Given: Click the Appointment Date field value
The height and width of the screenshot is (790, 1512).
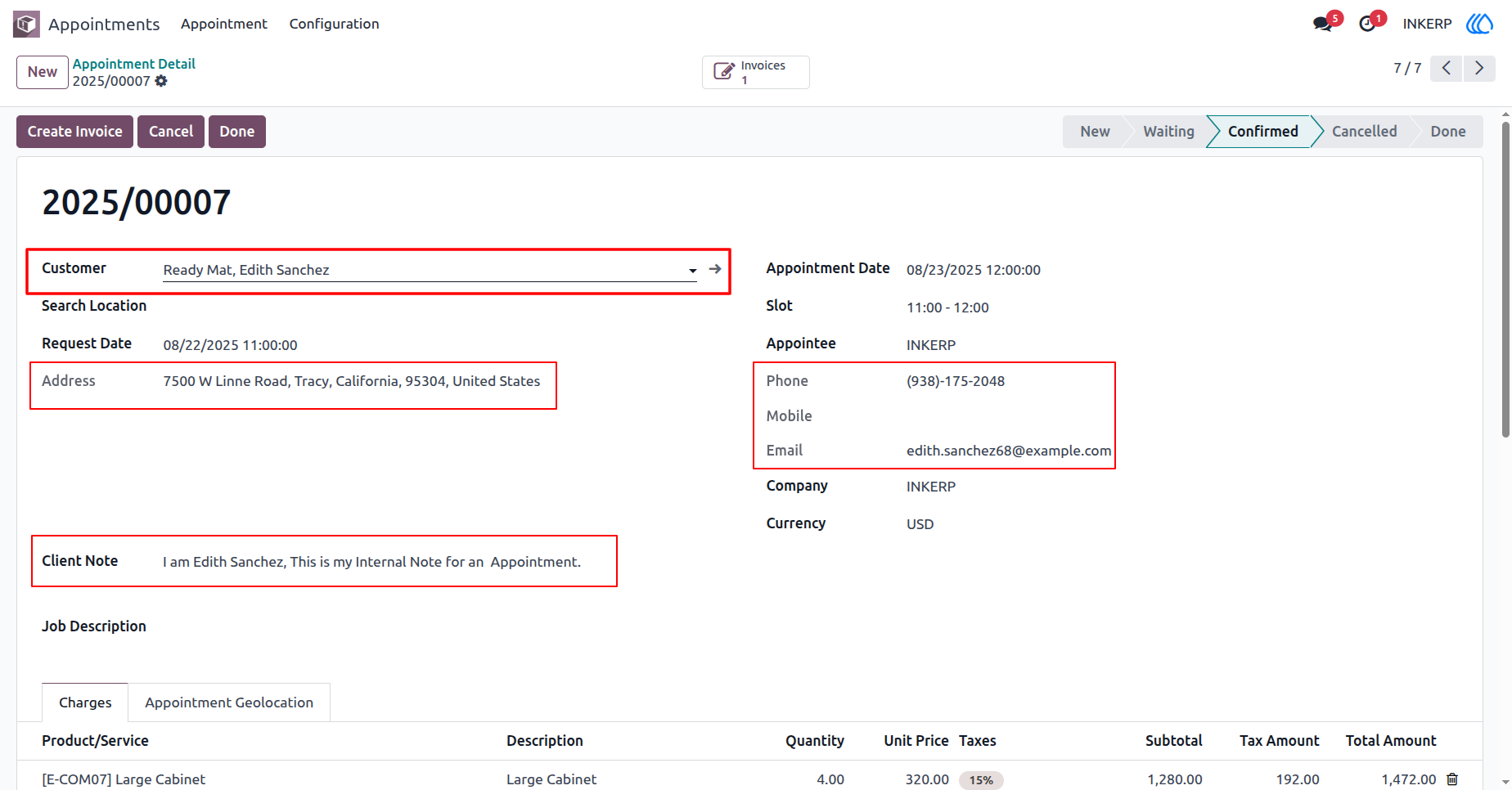Looking at the screenshot, I should 974,270.
